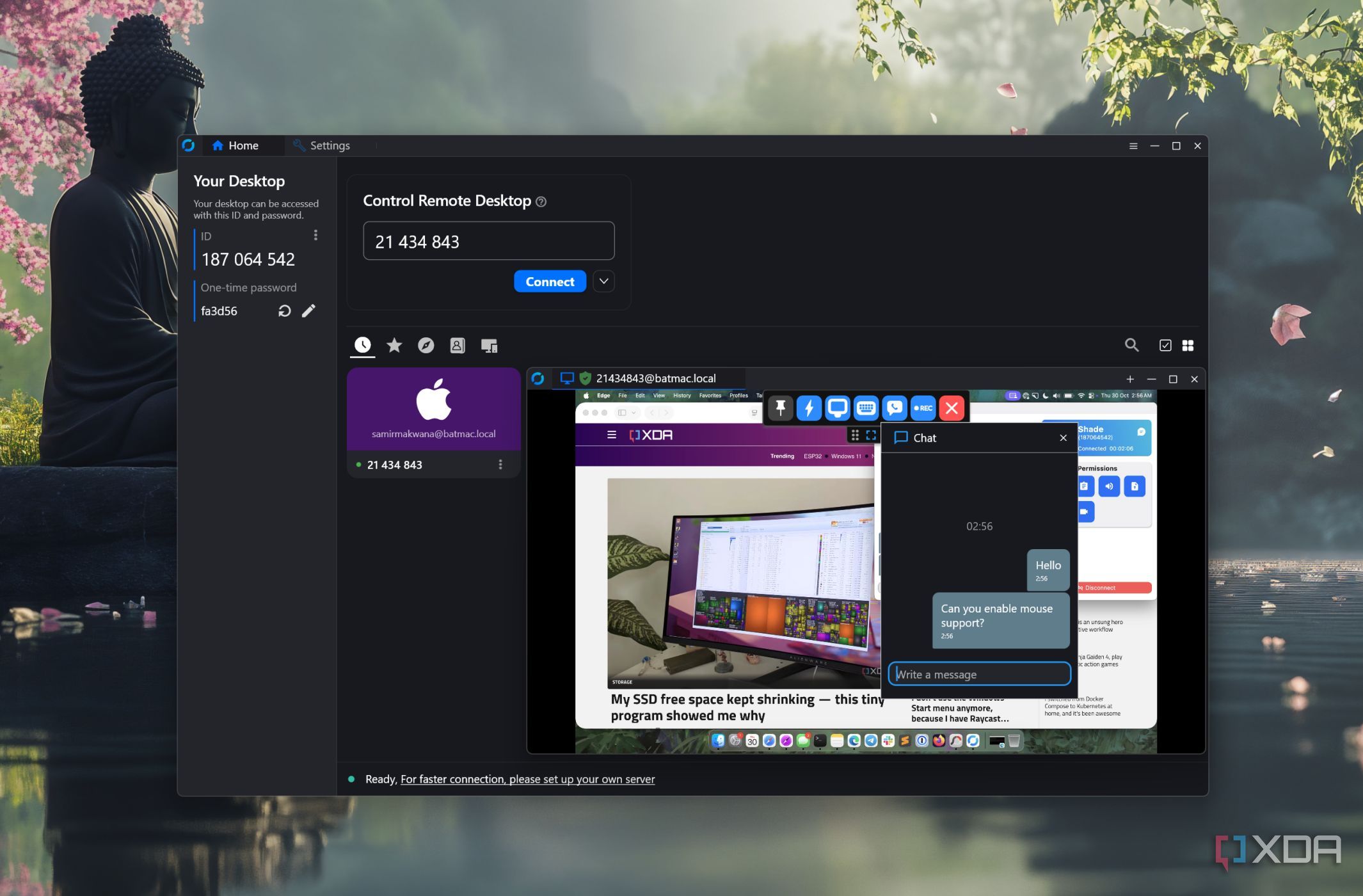This screenshot has width=1363, height=896.
Task: Pin the remote session toolbar
Action: 781,408
